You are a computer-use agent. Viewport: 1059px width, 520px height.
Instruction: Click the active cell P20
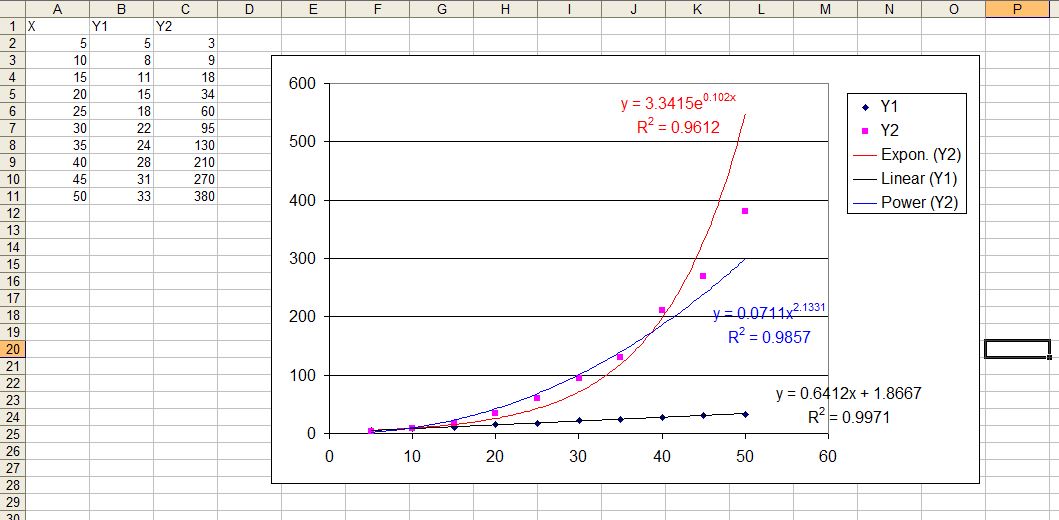[x=1017, y=349]
